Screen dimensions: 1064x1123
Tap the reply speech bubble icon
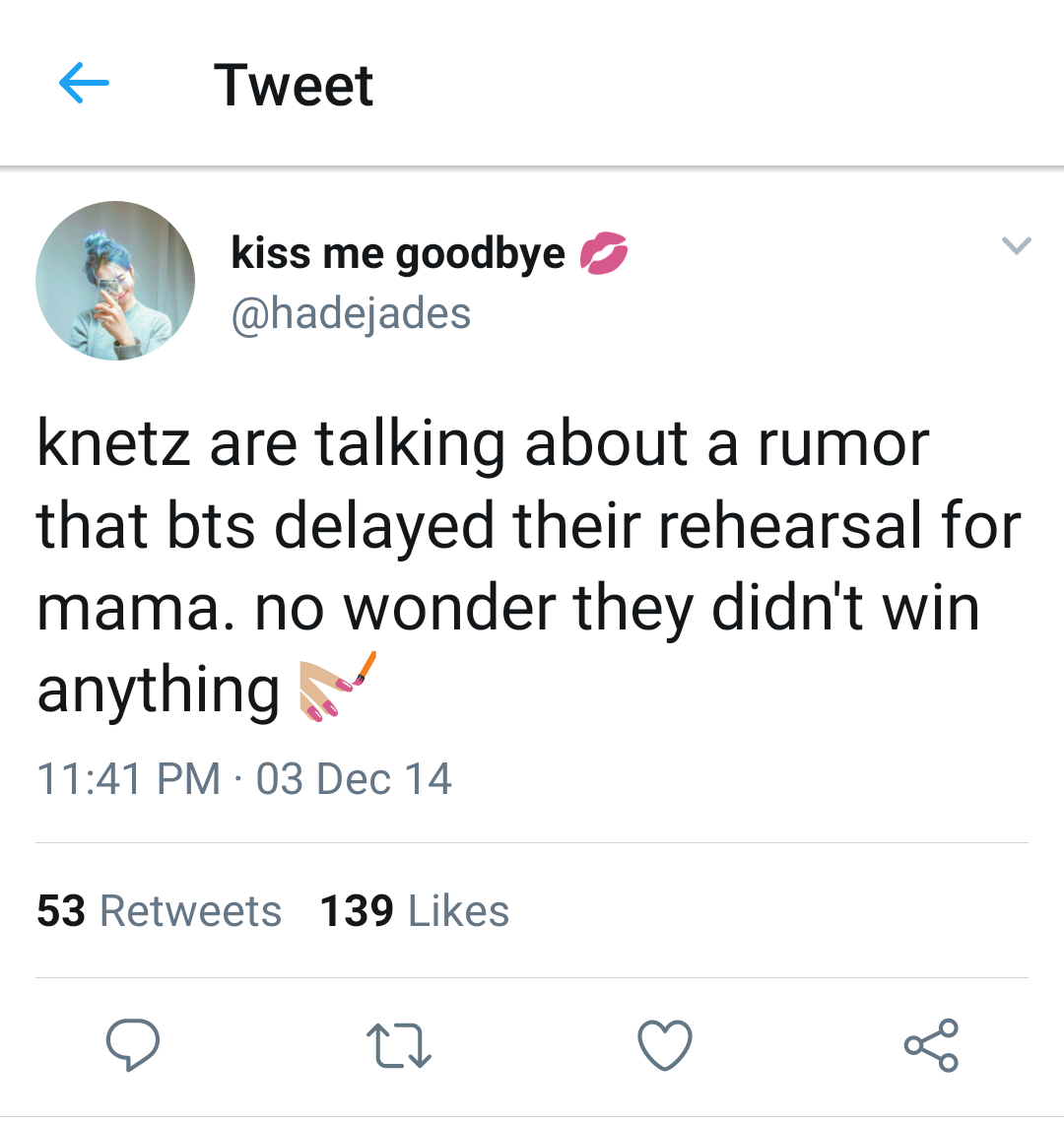point(133,1044)
